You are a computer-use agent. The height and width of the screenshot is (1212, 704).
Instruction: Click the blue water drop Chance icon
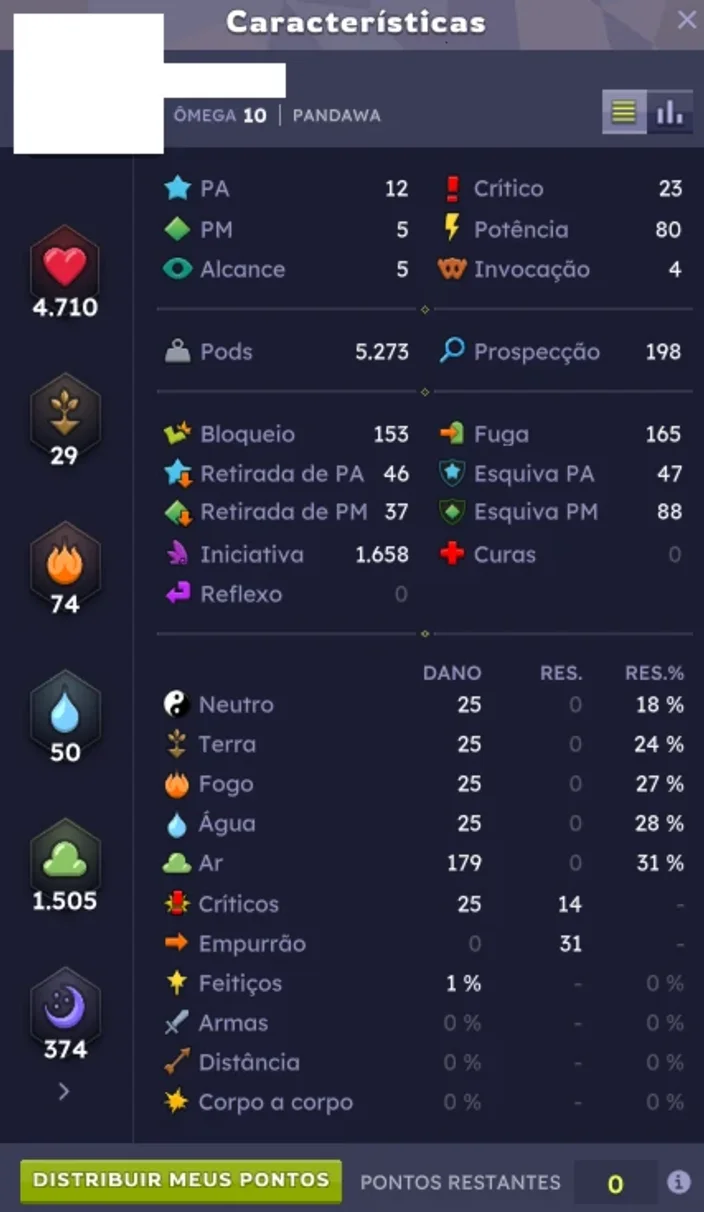pyautogui.click(x=65, y=711)
